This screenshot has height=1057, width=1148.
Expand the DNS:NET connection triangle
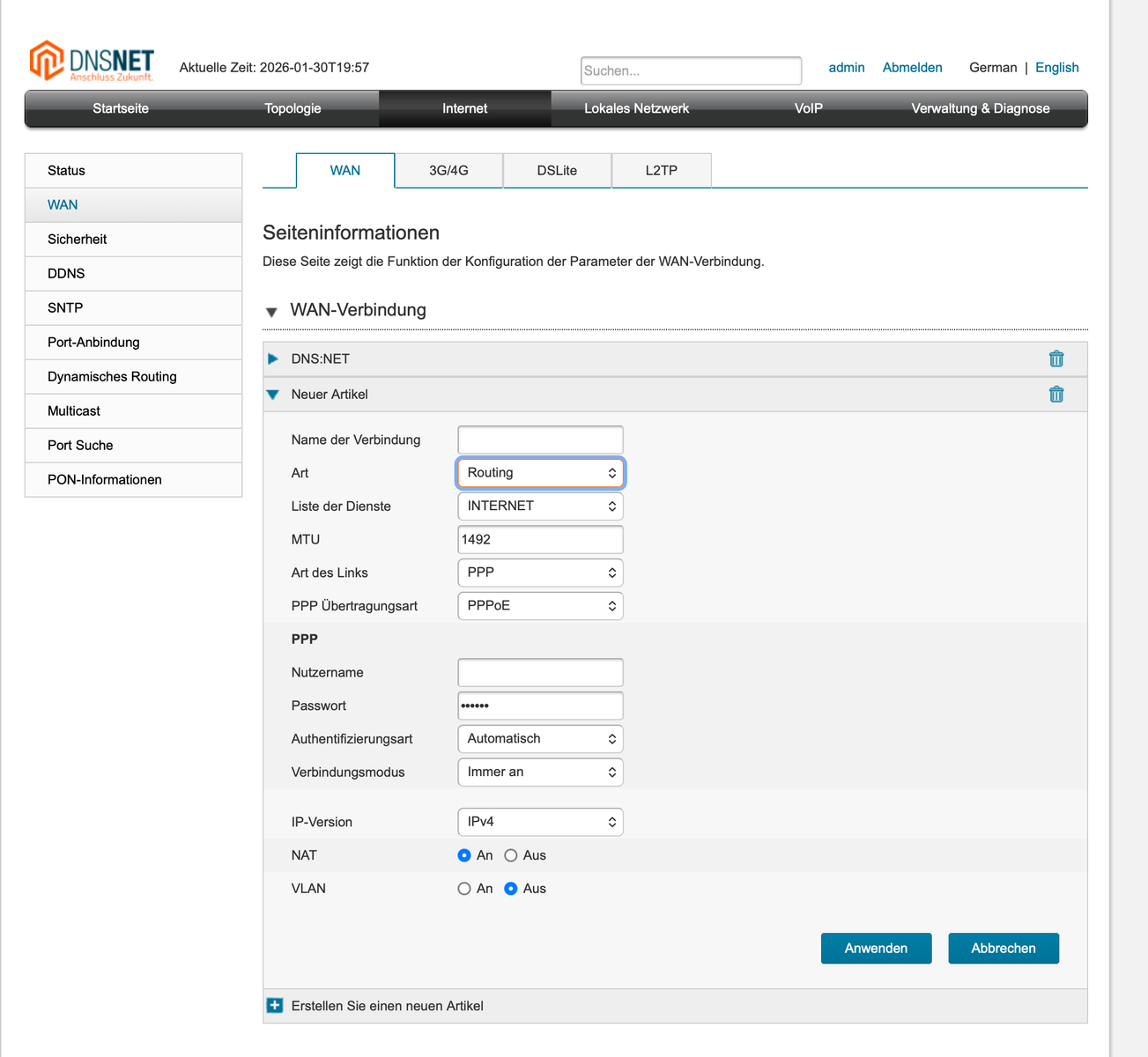click(273, 358)
